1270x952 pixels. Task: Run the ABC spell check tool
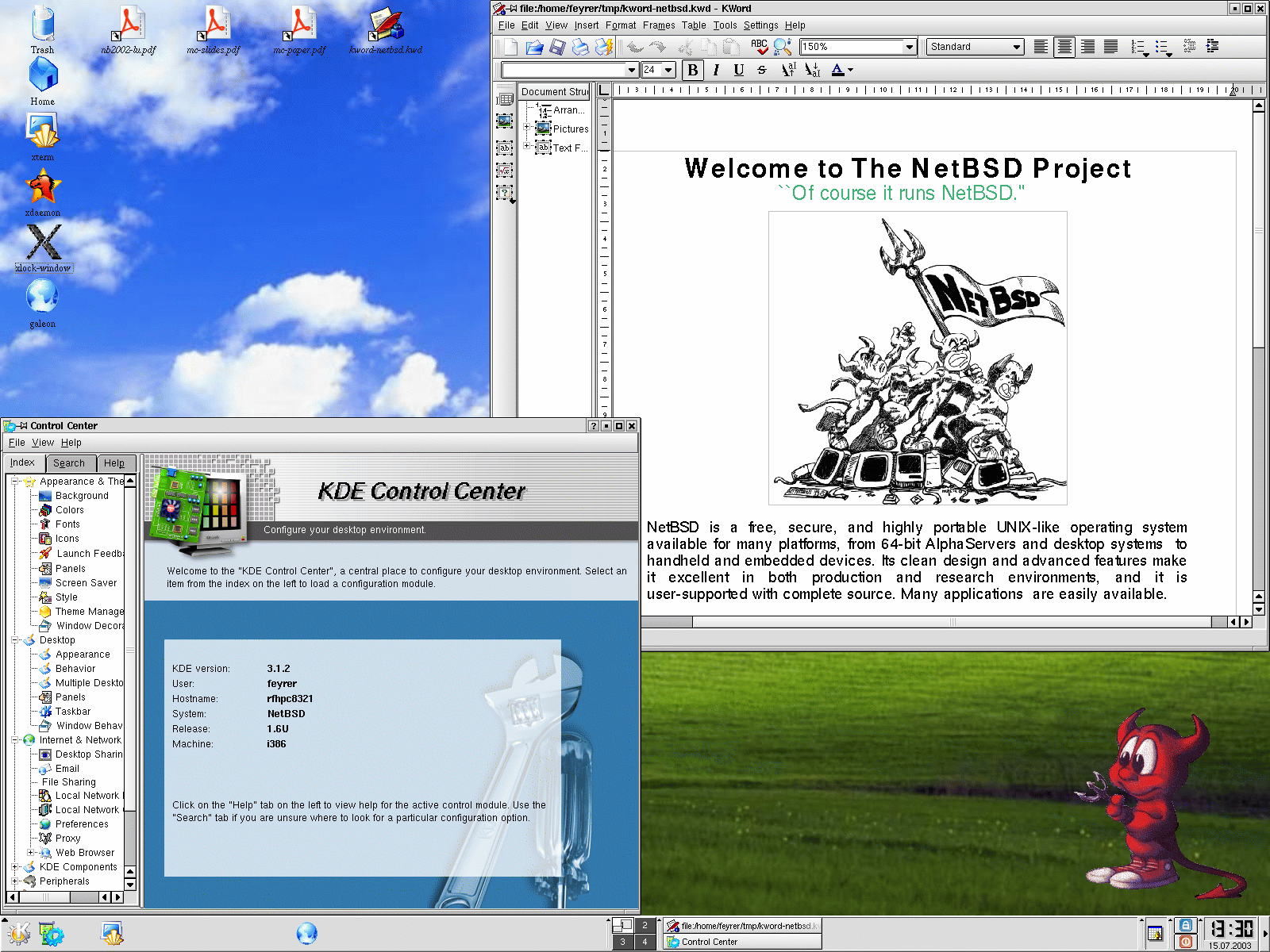click(x=760, y=48)
